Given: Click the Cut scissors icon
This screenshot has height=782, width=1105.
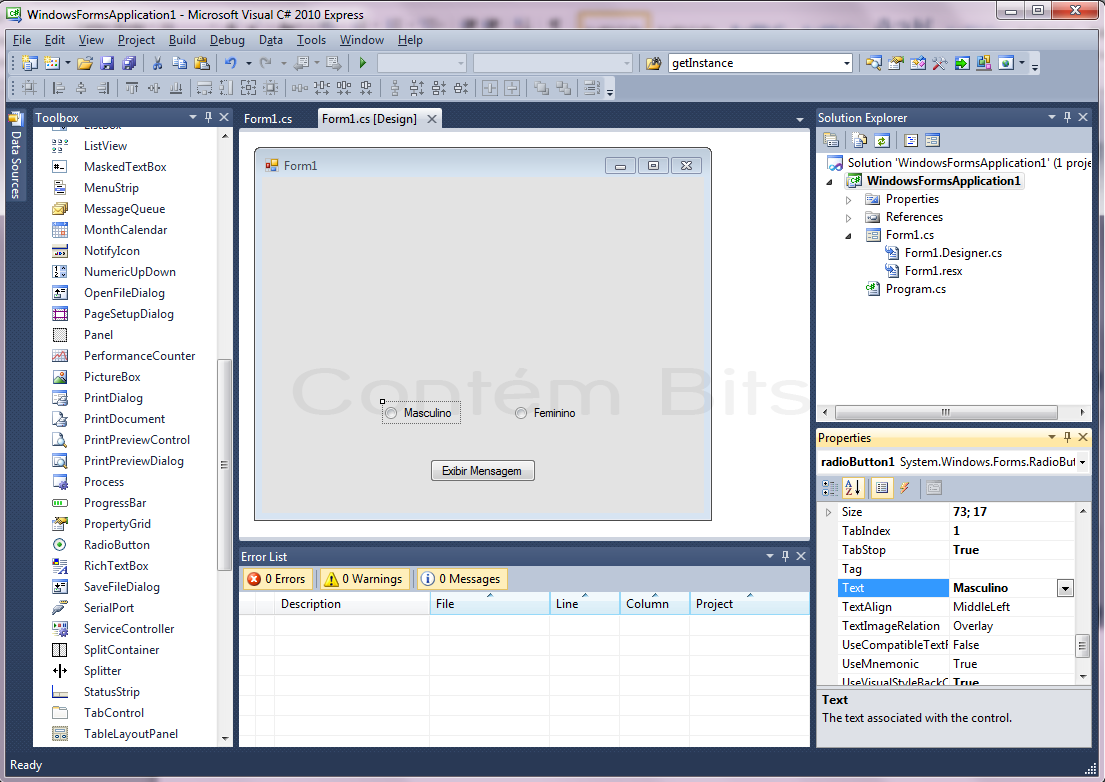Looking at the screenshot, I should pyautogui.click(x=157, y=63).
